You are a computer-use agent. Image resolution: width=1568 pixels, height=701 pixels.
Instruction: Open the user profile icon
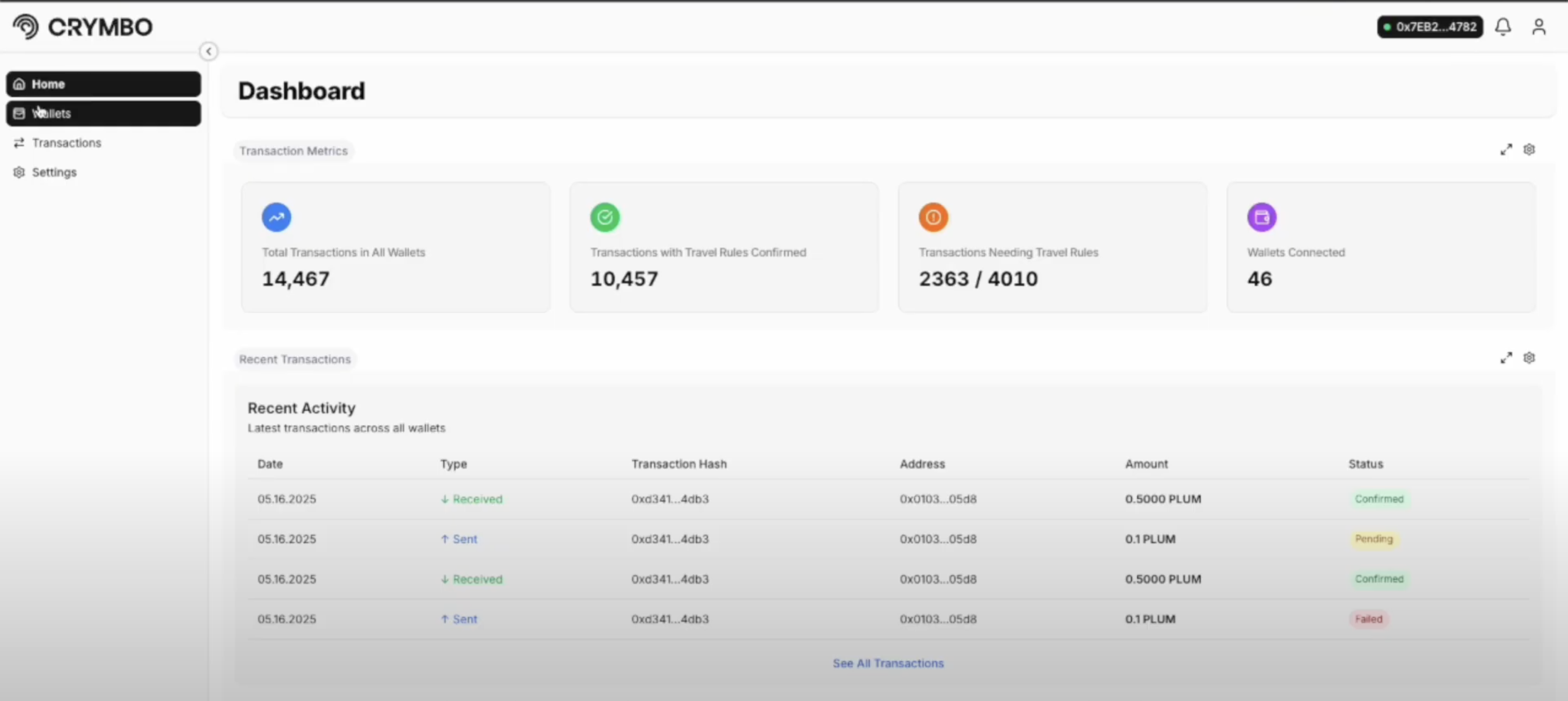1539,27
